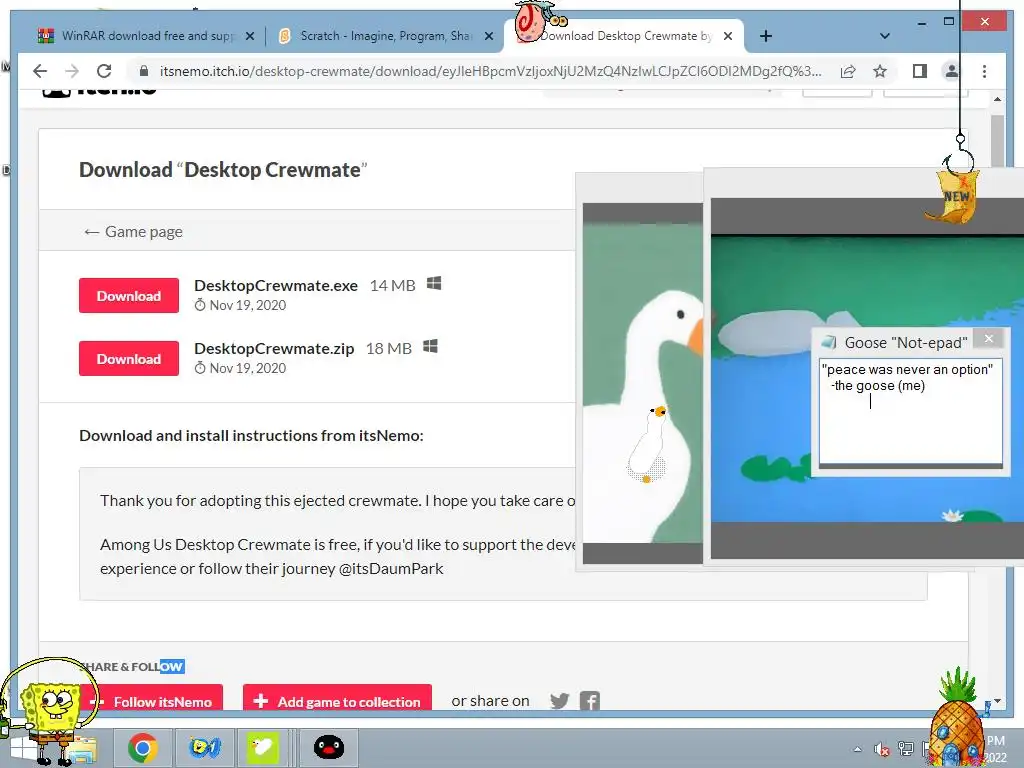Click inside the Goose Not-epad text area

coord(910,410)
